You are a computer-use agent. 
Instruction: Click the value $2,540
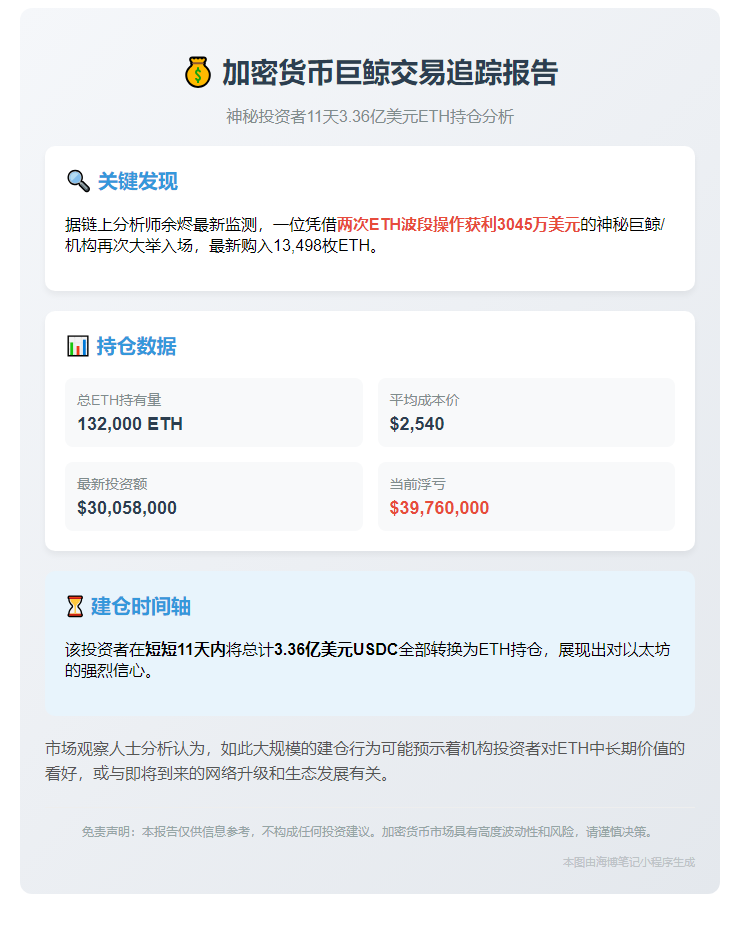417,424
